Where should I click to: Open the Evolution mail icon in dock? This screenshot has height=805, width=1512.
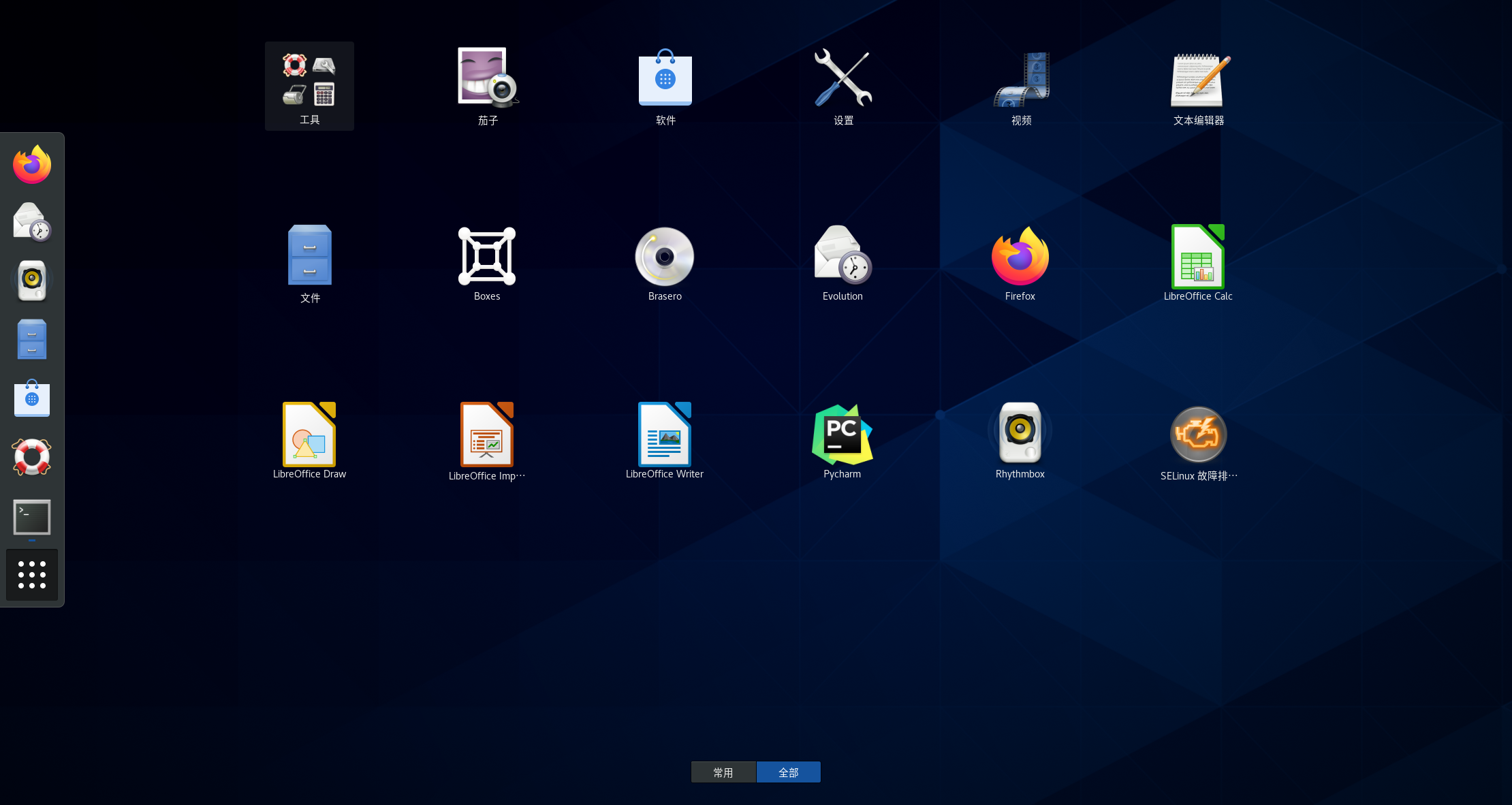pyautogui.click(x=32, y=222)
